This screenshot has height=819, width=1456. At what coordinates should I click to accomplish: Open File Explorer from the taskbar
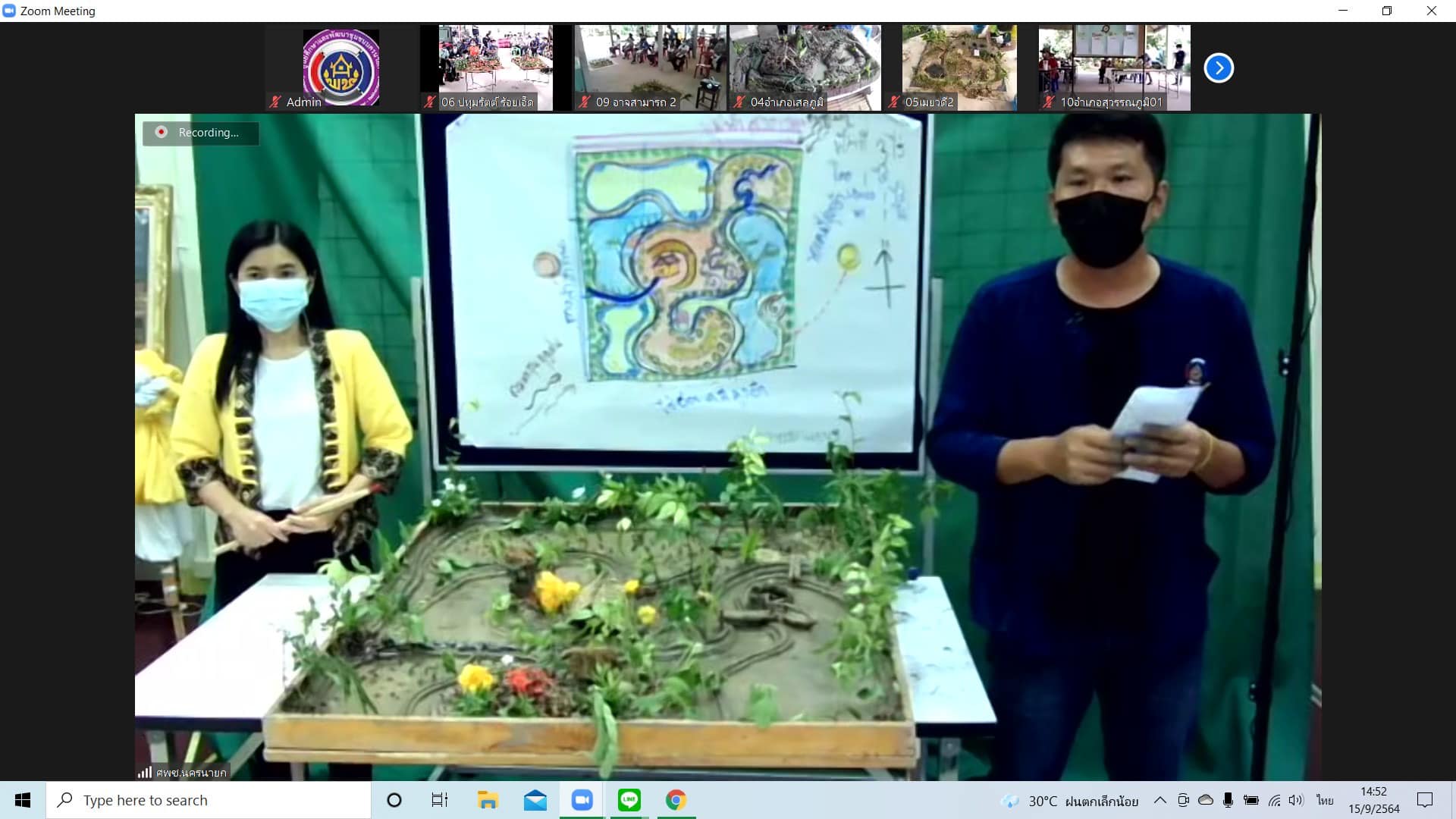[488, 800]
